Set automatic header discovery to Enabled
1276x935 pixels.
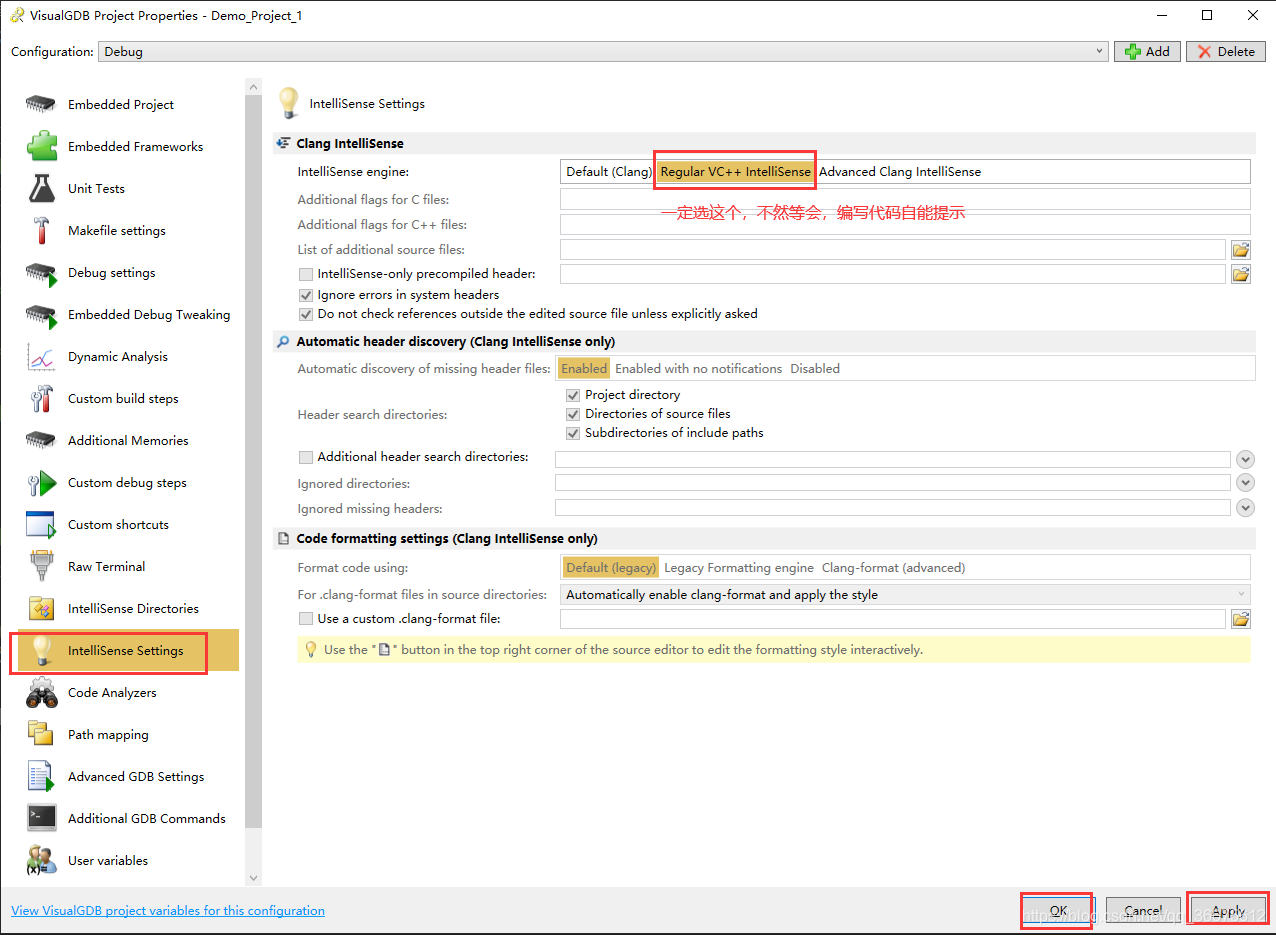point(583,369)
